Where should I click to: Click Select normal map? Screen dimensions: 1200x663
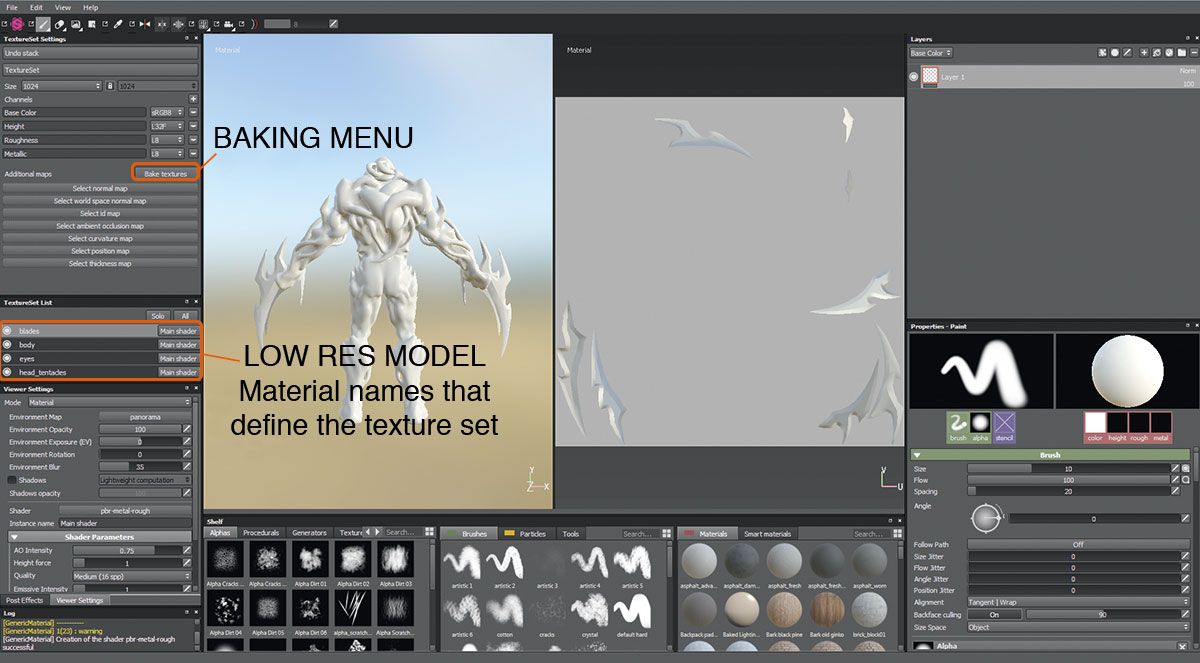click(100, 188)
